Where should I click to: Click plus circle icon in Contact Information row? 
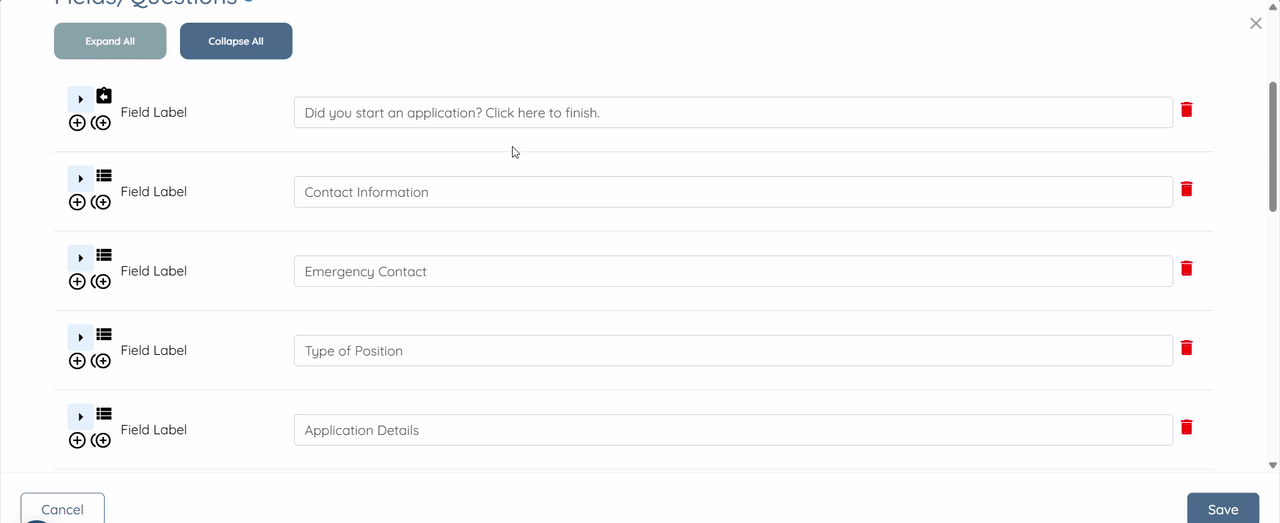pyautogui.click(x=77, y=202)
